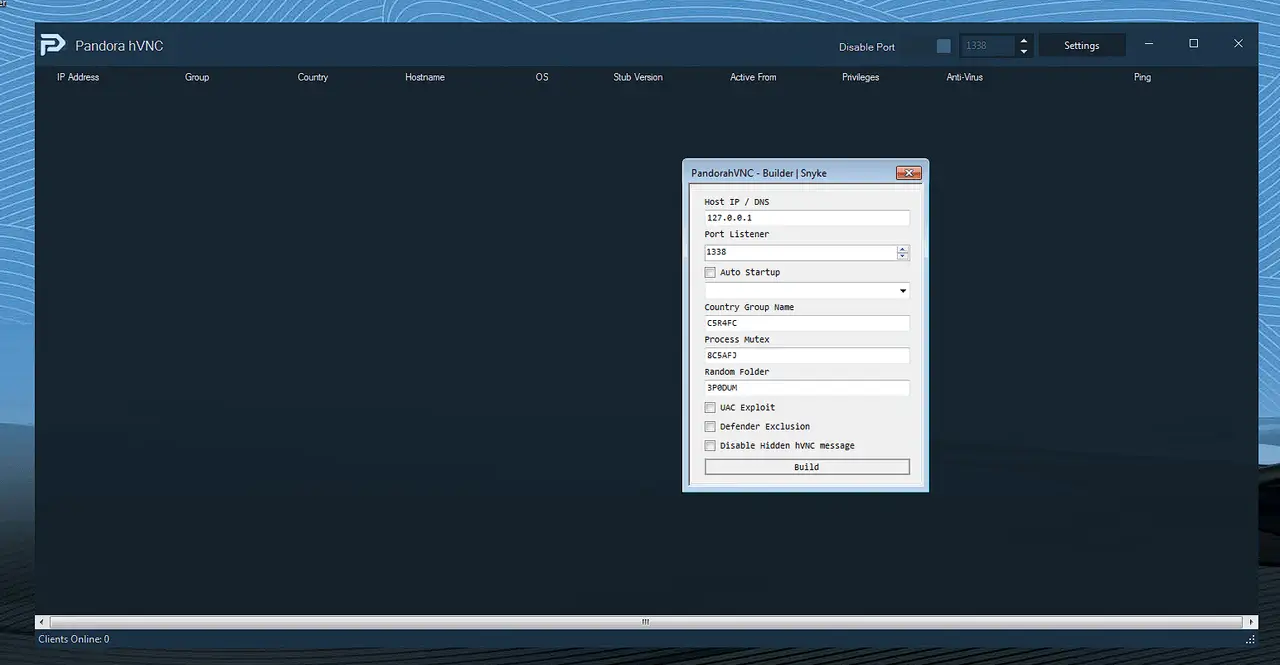1280x665 pixels.
Task: Click the Anti-Virus column header
Action: click(964, 77)
